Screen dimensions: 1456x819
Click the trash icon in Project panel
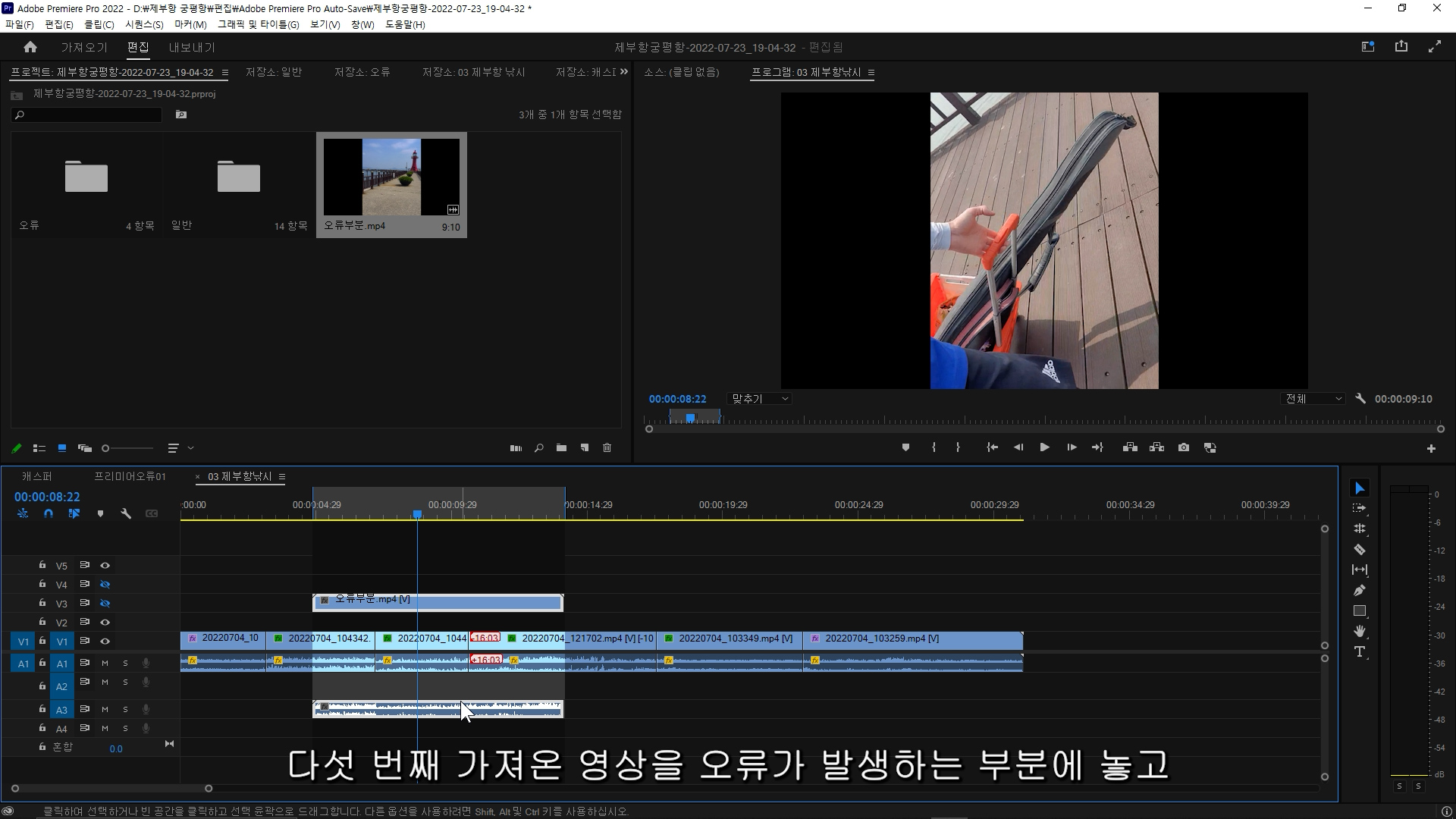pos(607,448)
